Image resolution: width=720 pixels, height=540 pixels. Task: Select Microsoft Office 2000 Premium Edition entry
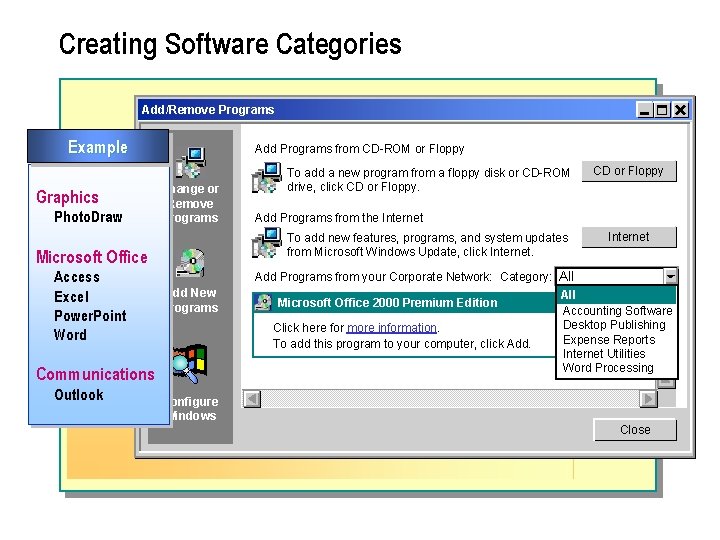[404, 303]
